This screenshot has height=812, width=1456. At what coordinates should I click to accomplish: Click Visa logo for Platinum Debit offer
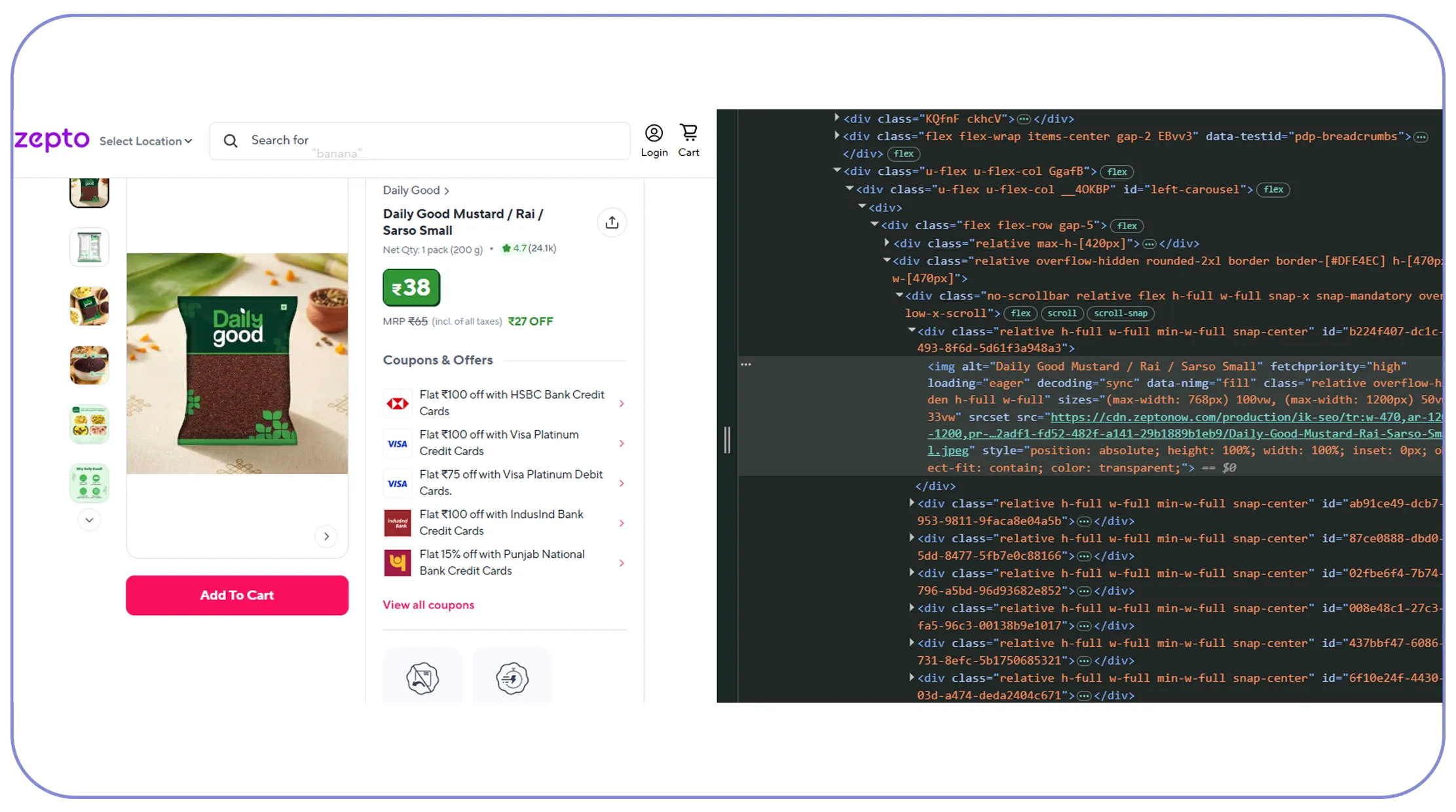click(398, 483)
